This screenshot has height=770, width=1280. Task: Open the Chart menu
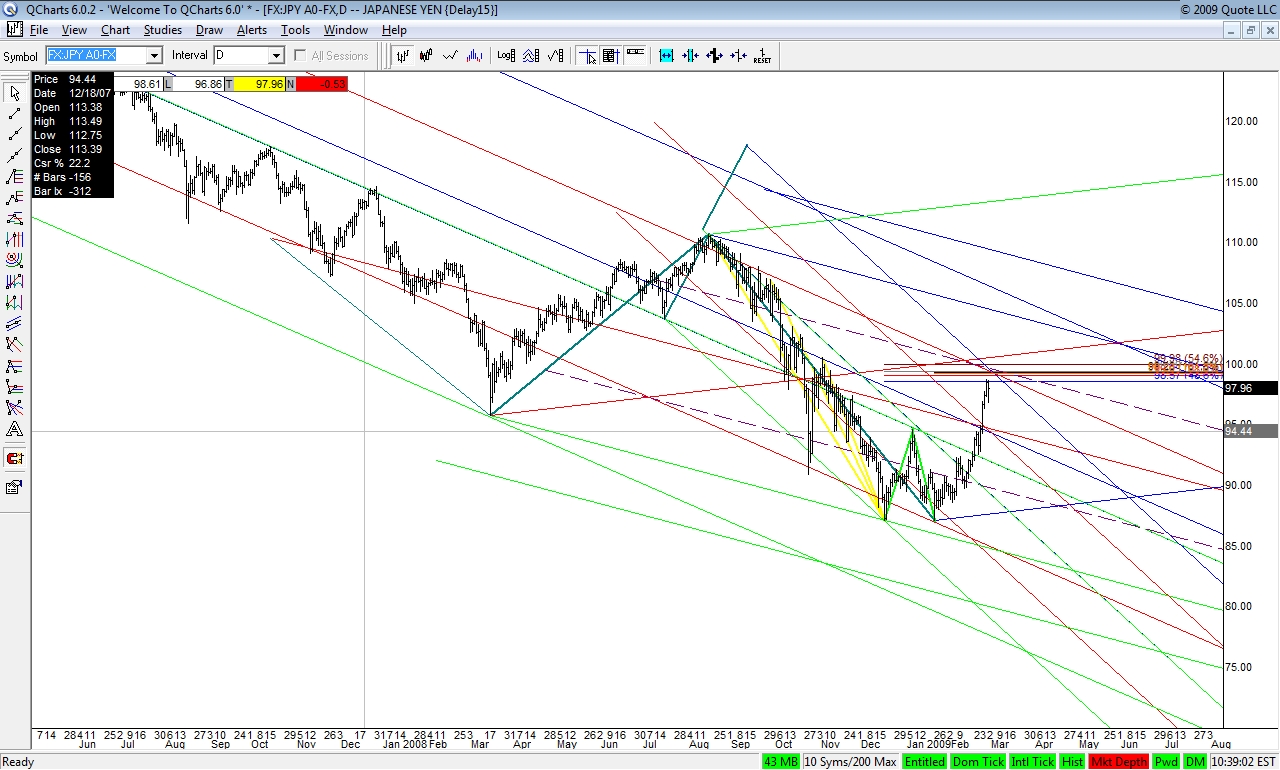(115, 30)
